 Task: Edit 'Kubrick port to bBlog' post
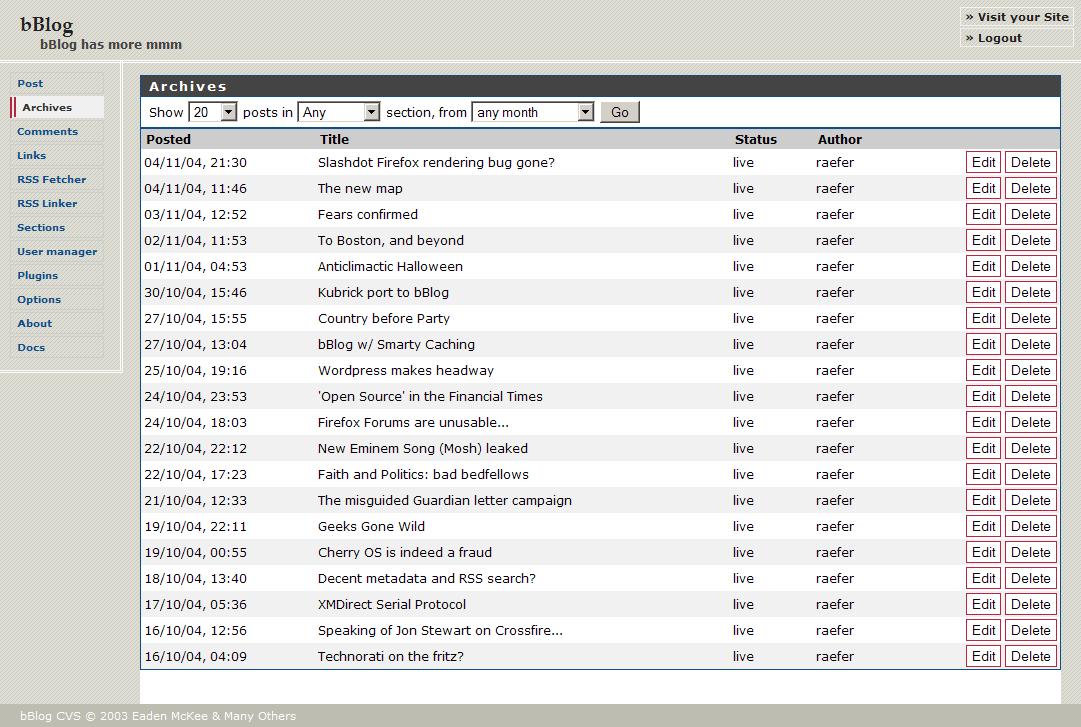[x=983, y=292]
